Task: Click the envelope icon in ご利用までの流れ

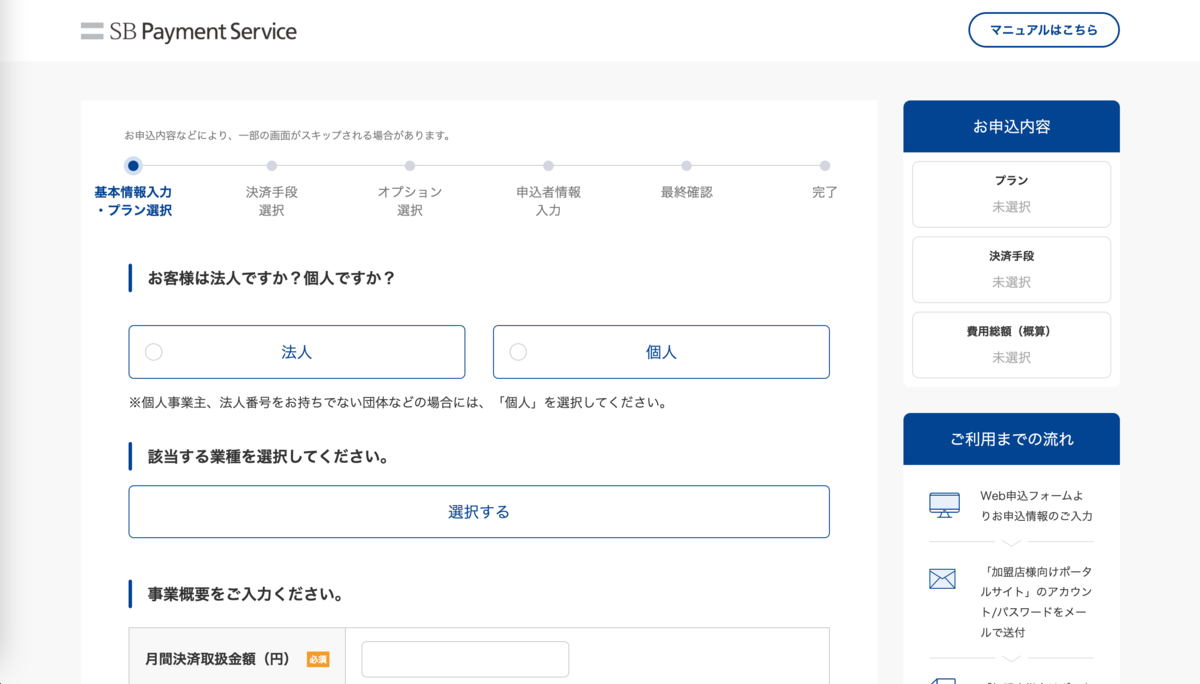Action: 942,578
